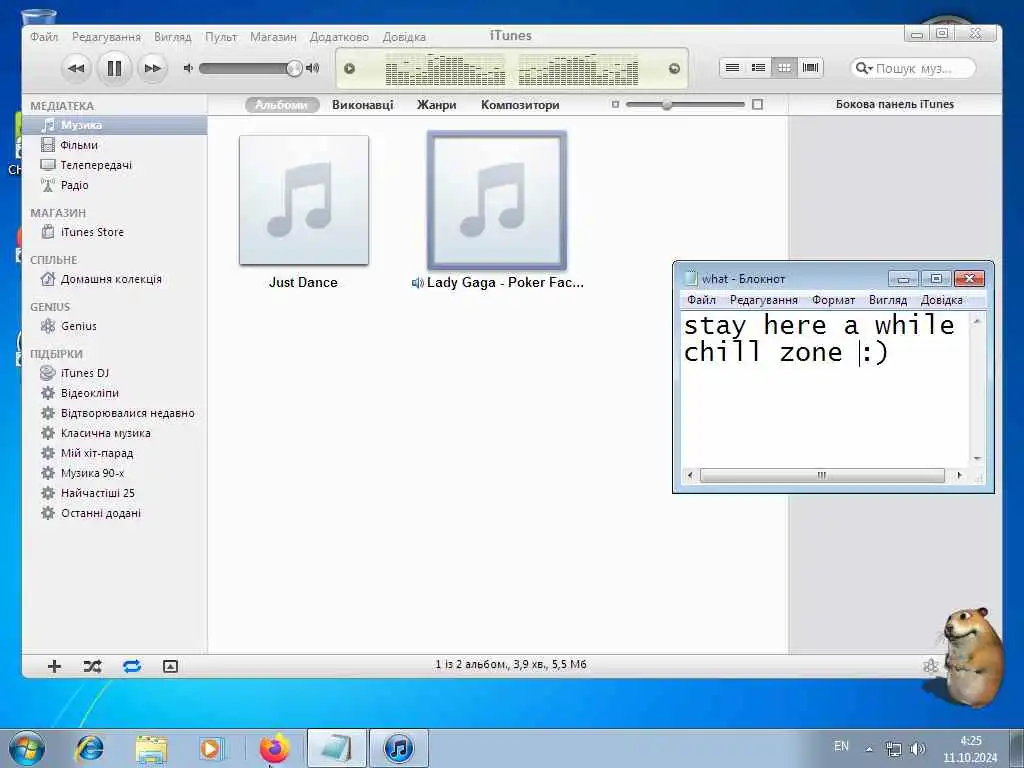Click the low volume speaker icon
1024x768 pixels.
pos(188,68)
